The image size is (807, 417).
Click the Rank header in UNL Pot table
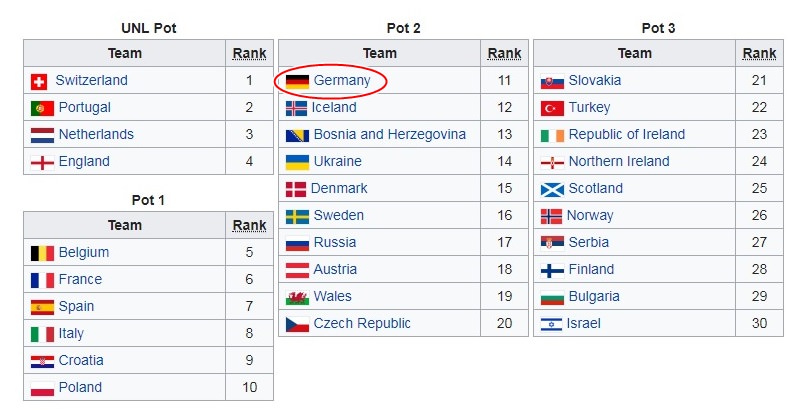(250, 54)
